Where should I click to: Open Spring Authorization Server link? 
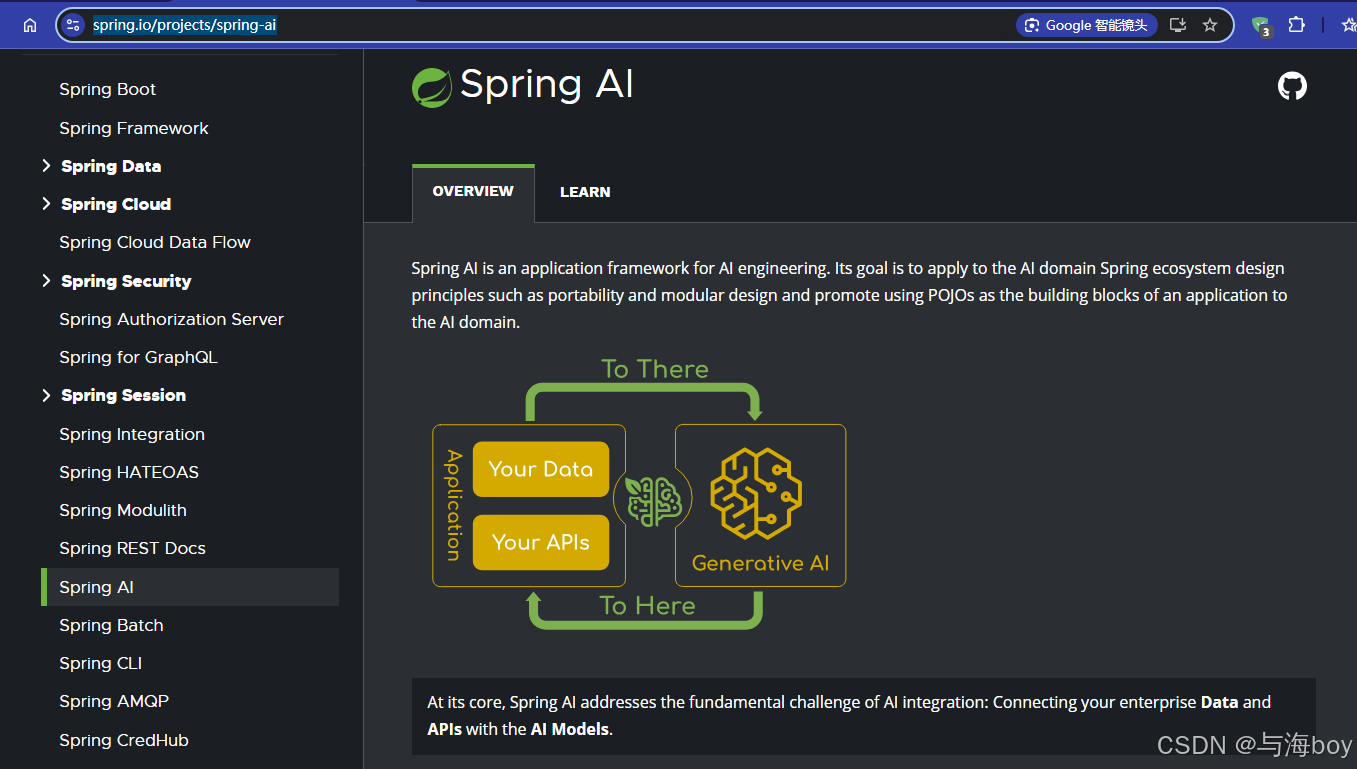pos(172,319)
